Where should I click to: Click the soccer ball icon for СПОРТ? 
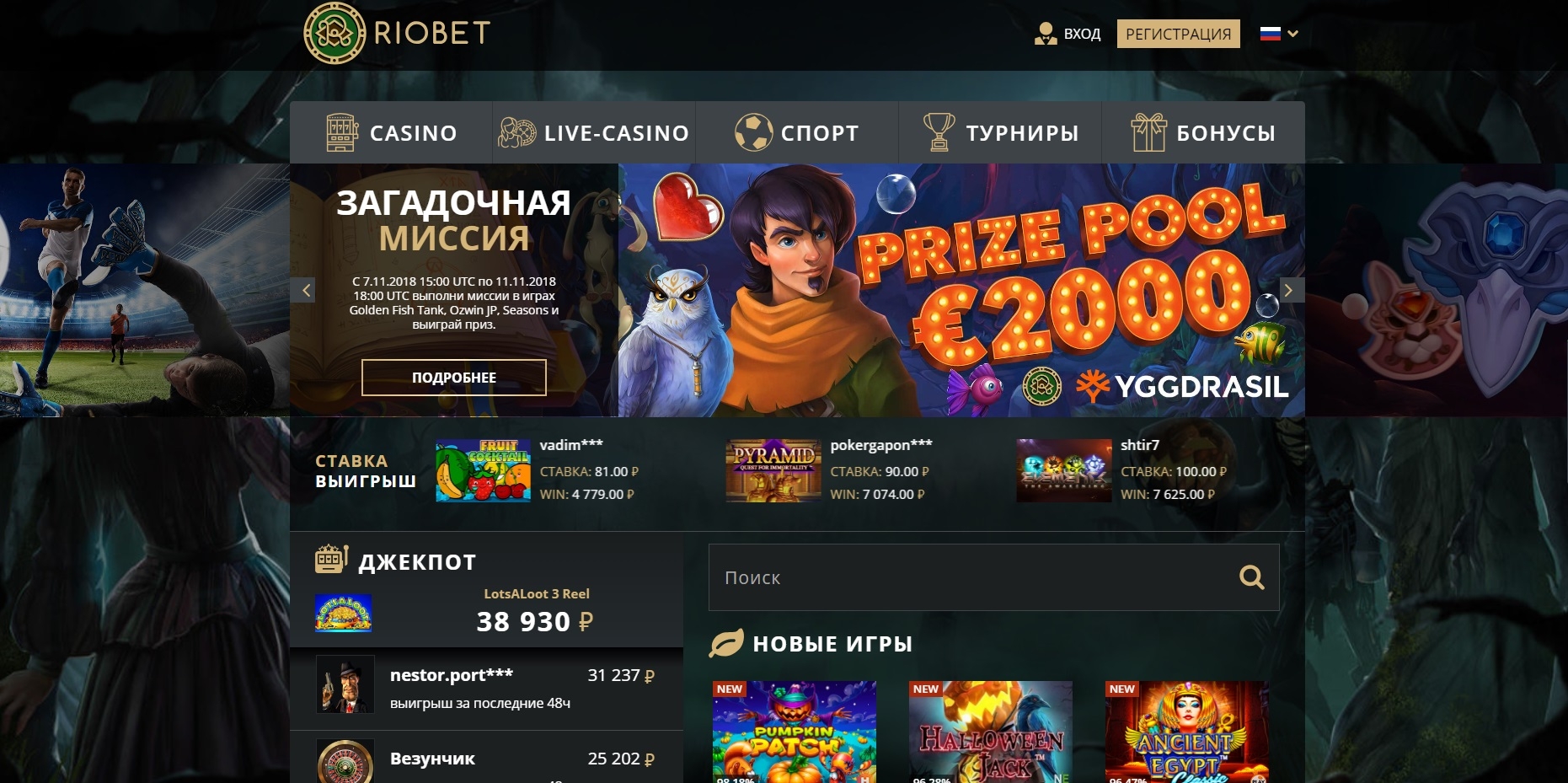click(x=753, y=132)
